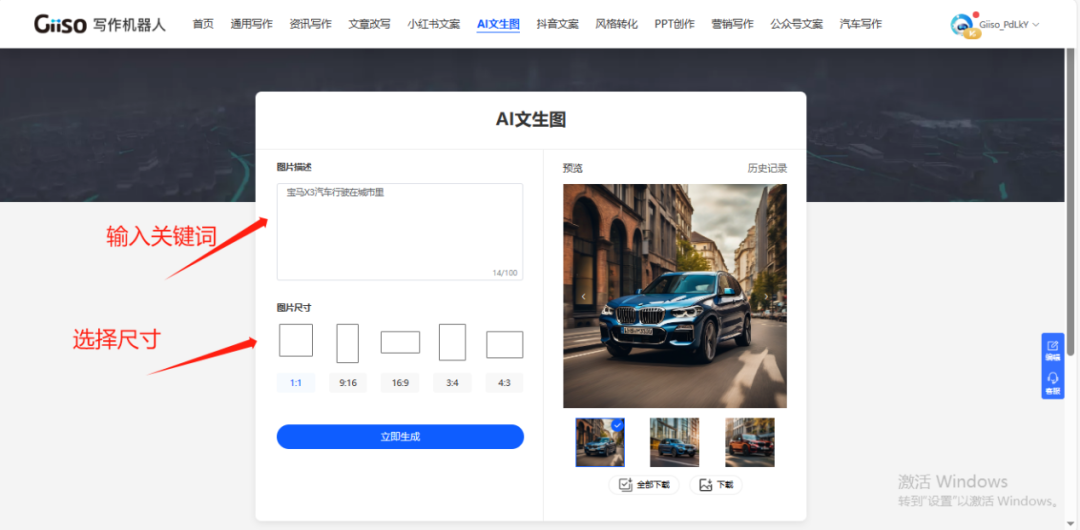This screenshot has height=530, width=1080.
Task: Open 历史记录 history link
Action: click(x=767, y=168)
